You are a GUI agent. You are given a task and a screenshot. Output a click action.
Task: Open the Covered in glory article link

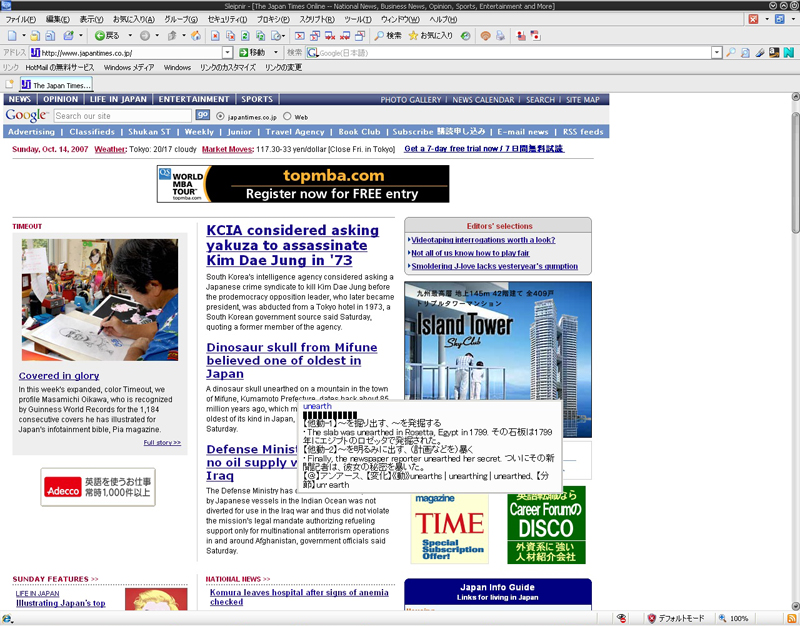59,376
